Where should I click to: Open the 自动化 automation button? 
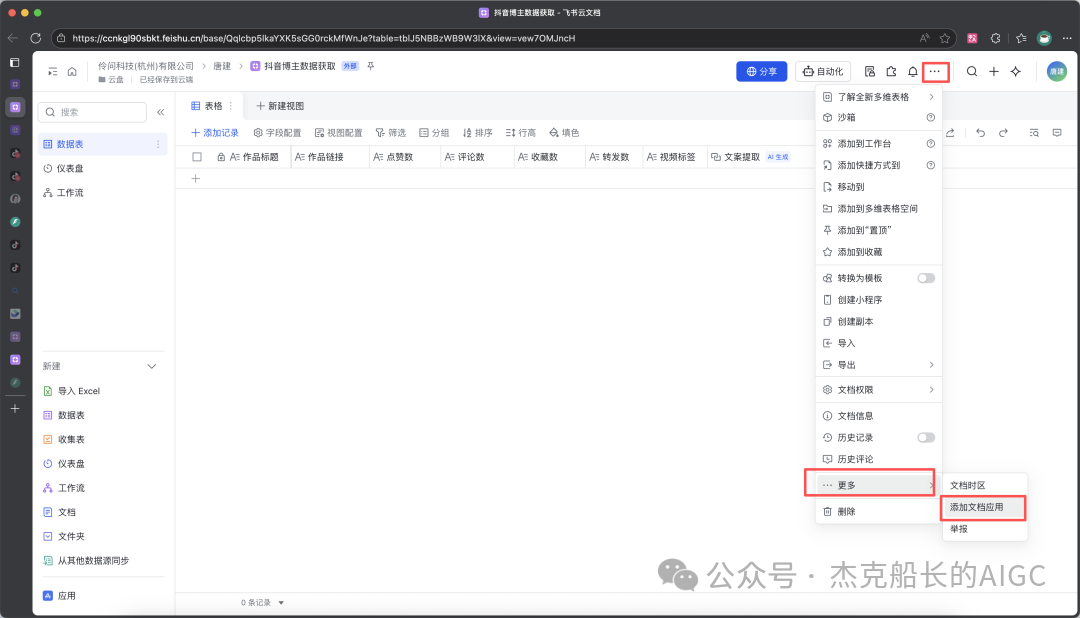tap(823, 72)
